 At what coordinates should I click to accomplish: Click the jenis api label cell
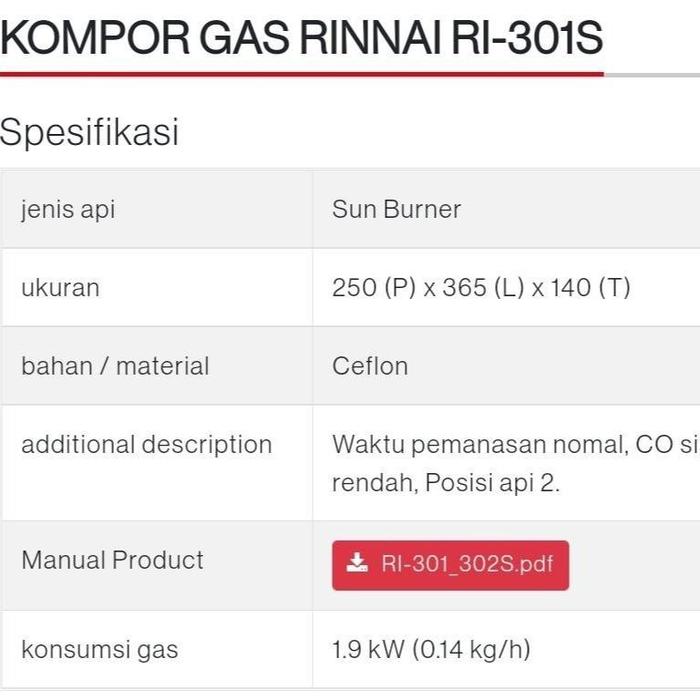[x=68, y=209]
